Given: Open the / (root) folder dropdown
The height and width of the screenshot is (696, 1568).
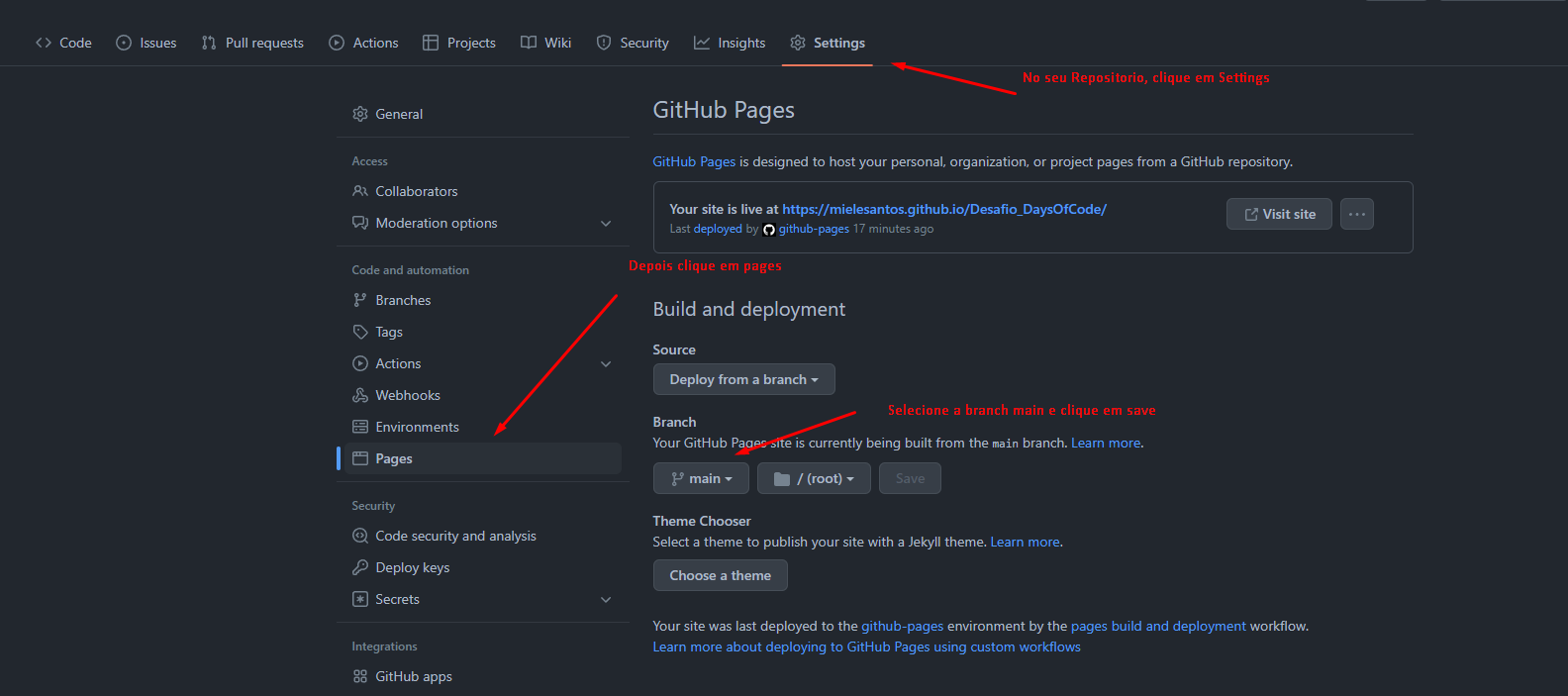Looking at the screenshot, I should (x=814, y=478).
